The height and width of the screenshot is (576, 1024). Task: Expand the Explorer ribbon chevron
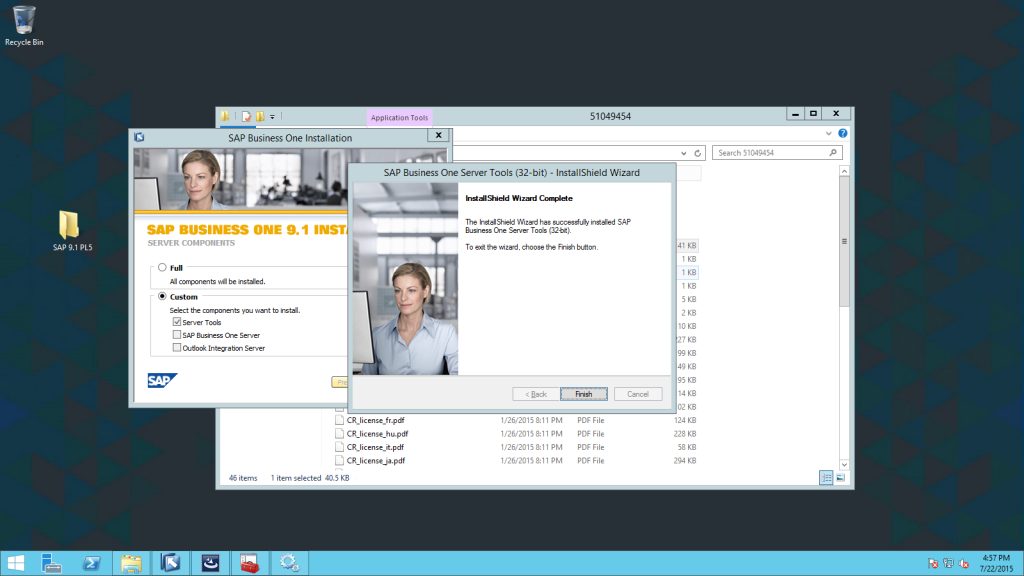(829, 133)
